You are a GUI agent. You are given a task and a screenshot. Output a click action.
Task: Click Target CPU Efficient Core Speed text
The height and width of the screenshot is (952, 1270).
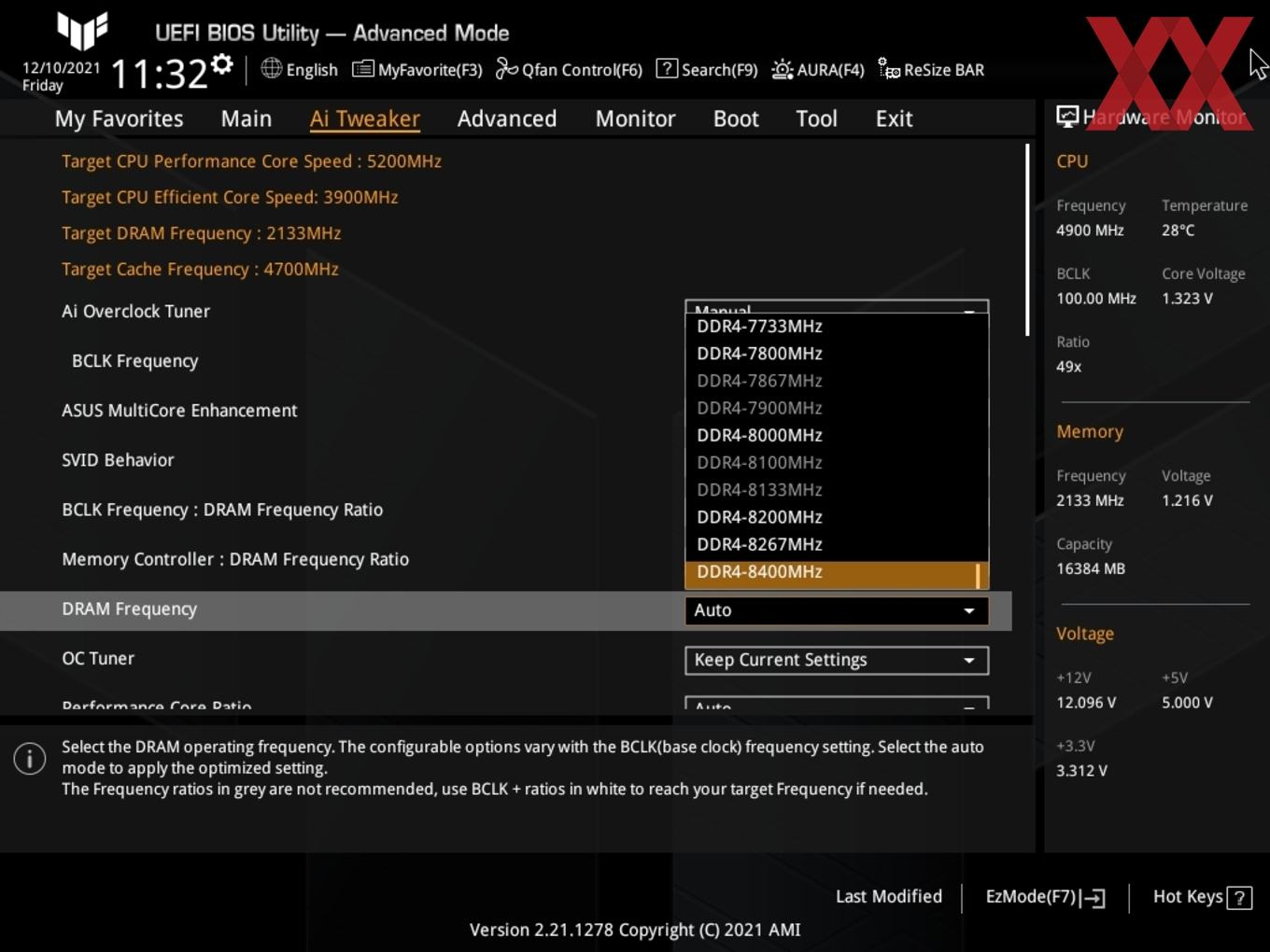point(230,198)
